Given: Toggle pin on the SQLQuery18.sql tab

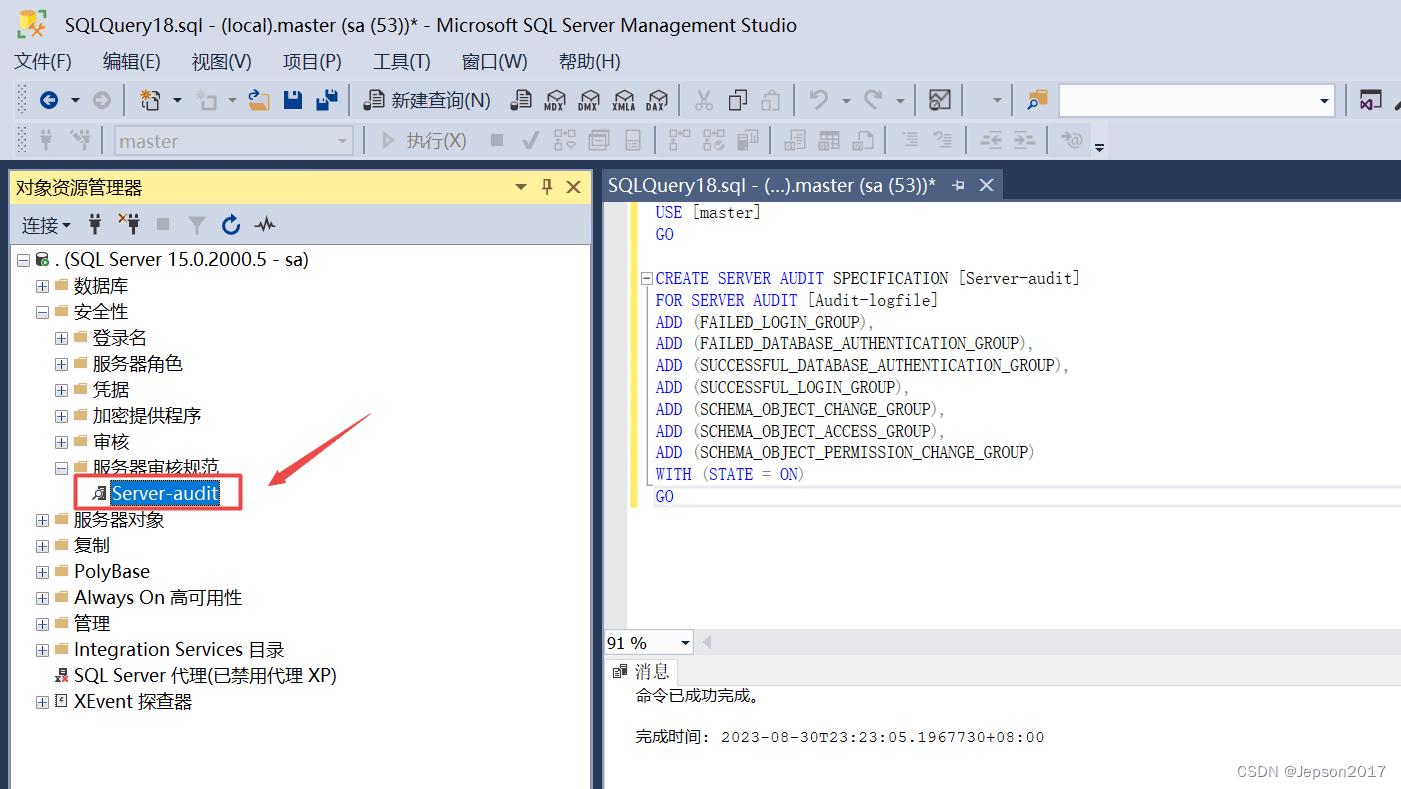Looking at the screenshot, I should click(x=958, y=185).
